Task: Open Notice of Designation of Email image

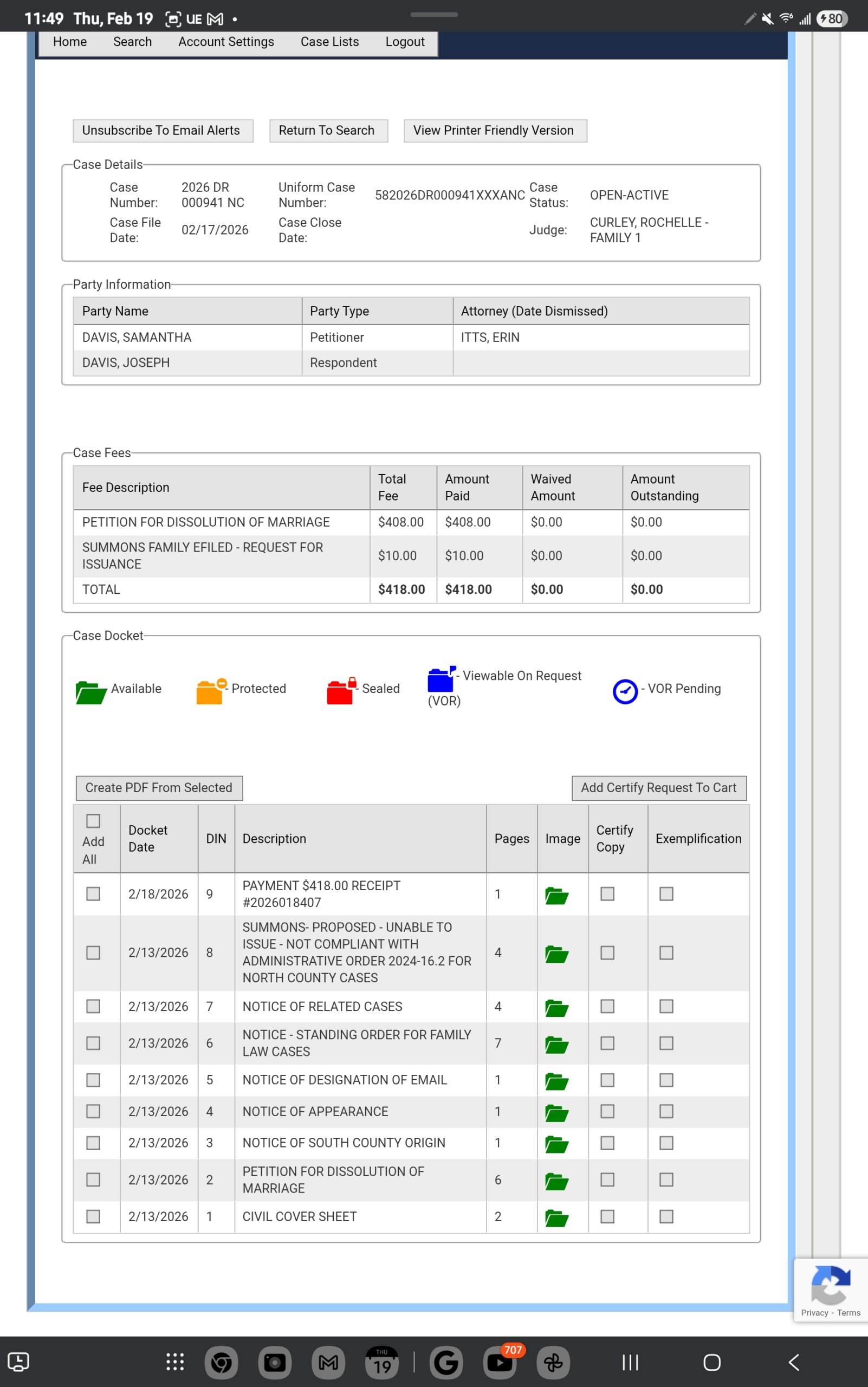Action: tap(556, 1081)
